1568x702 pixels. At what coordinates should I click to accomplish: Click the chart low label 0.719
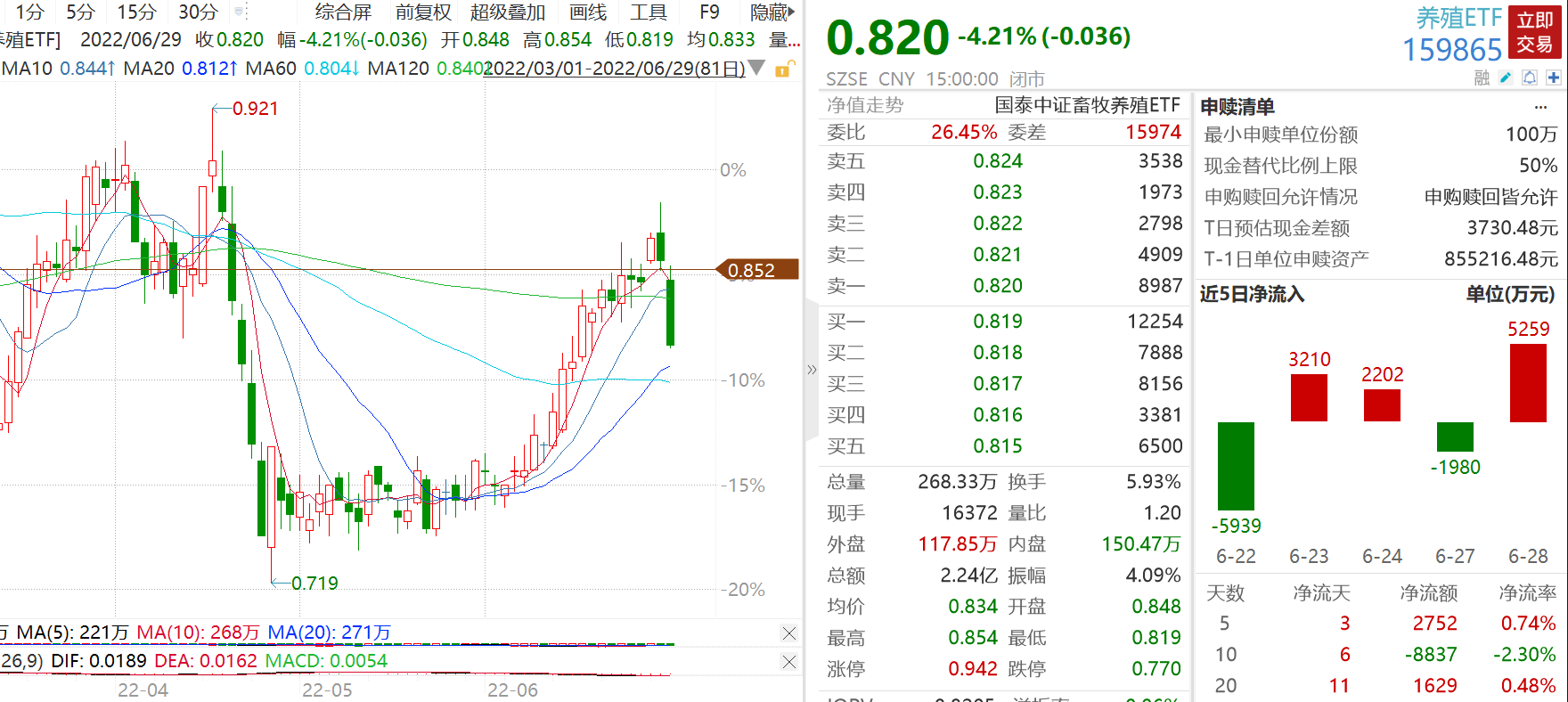click(315, 584)
